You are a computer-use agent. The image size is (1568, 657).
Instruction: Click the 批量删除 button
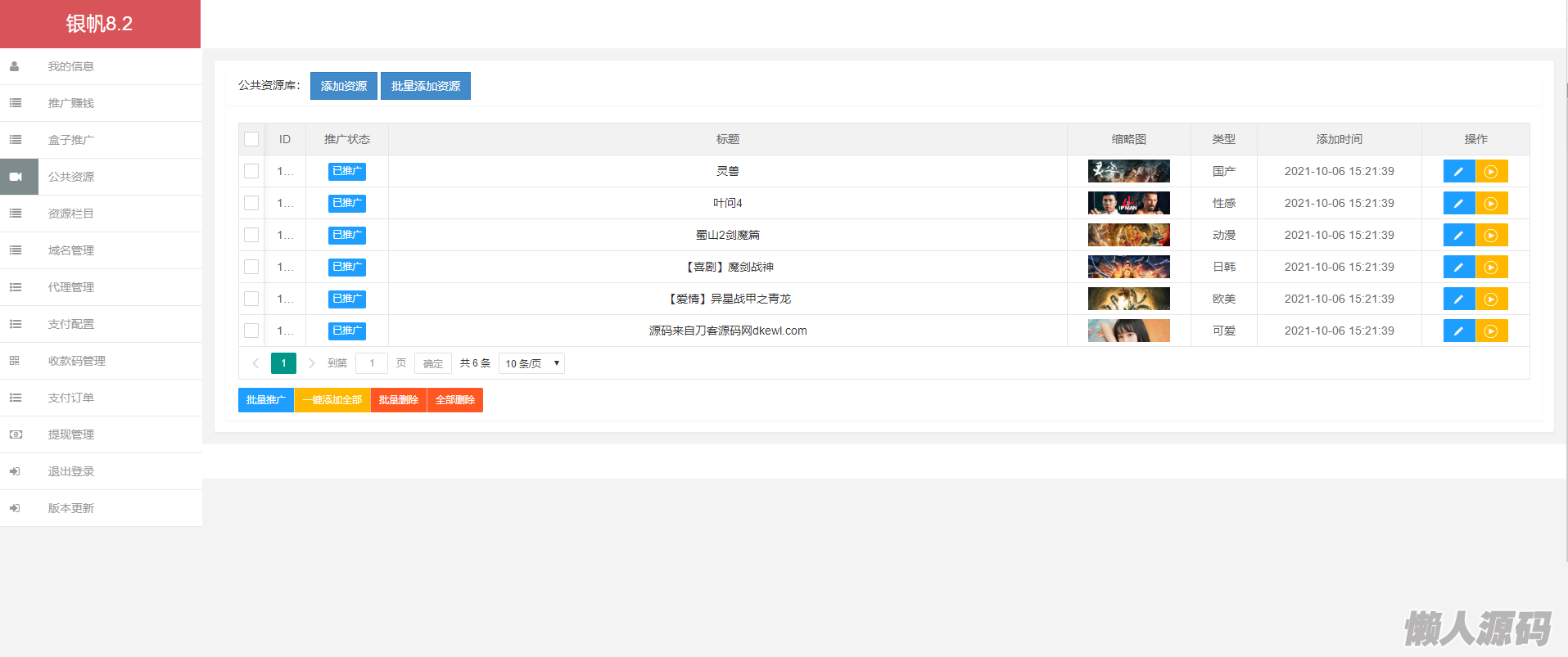coord(399,400)
